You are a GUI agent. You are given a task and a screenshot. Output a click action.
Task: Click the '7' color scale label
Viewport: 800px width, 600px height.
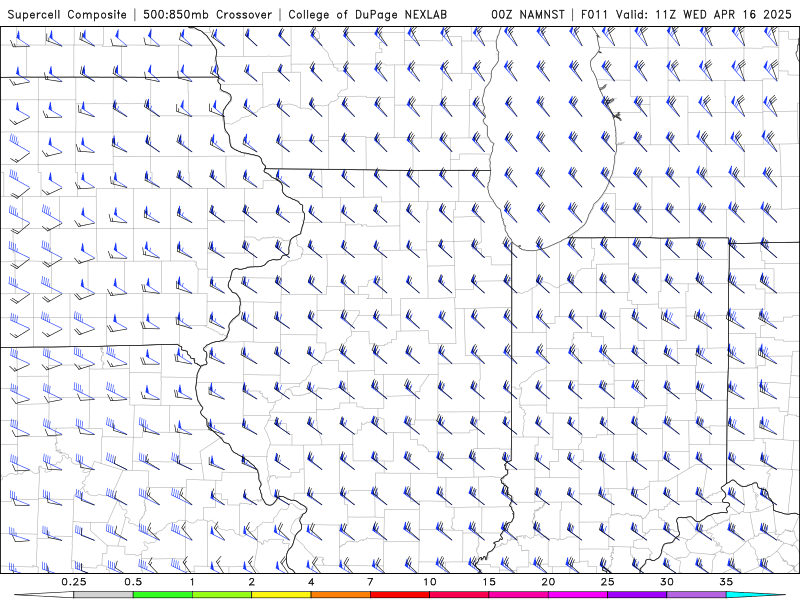[x=370, y=582]
